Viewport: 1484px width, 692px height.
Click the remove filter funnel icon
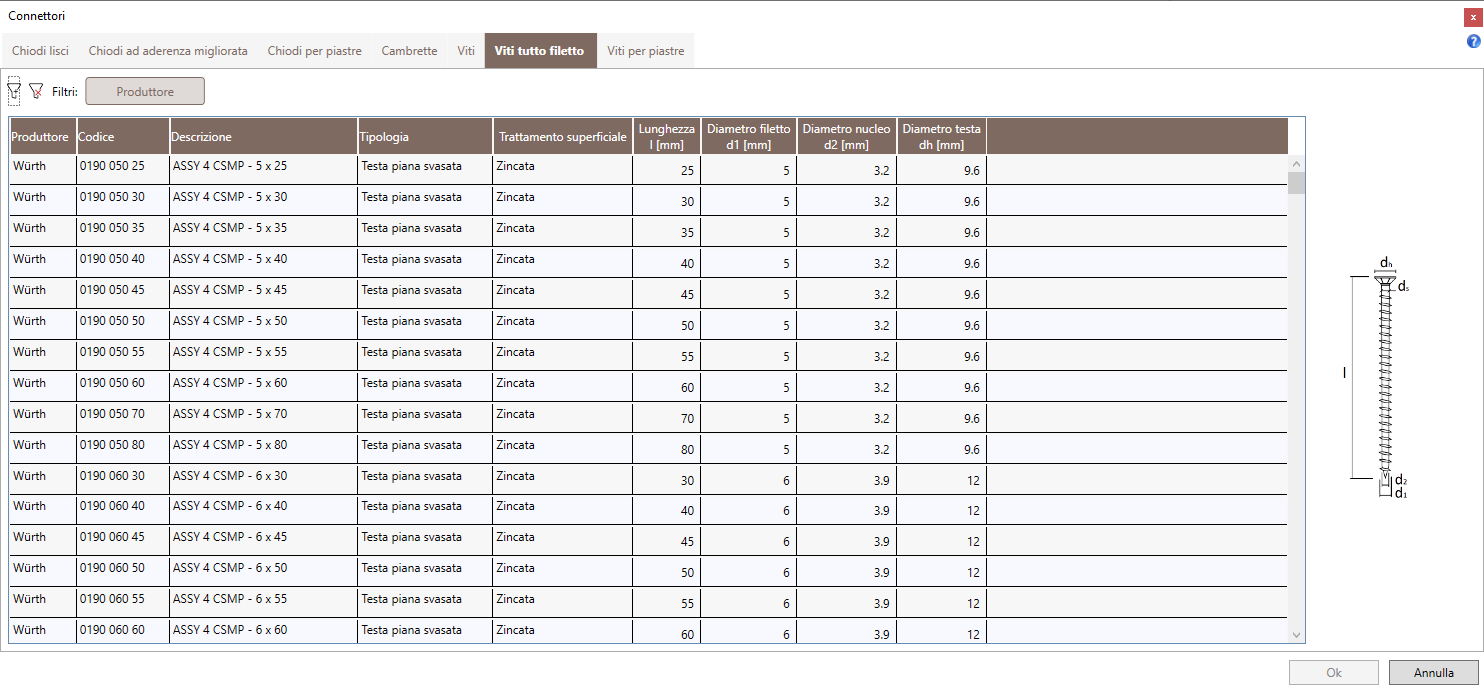pyautogui.click(x=36, y=91)
